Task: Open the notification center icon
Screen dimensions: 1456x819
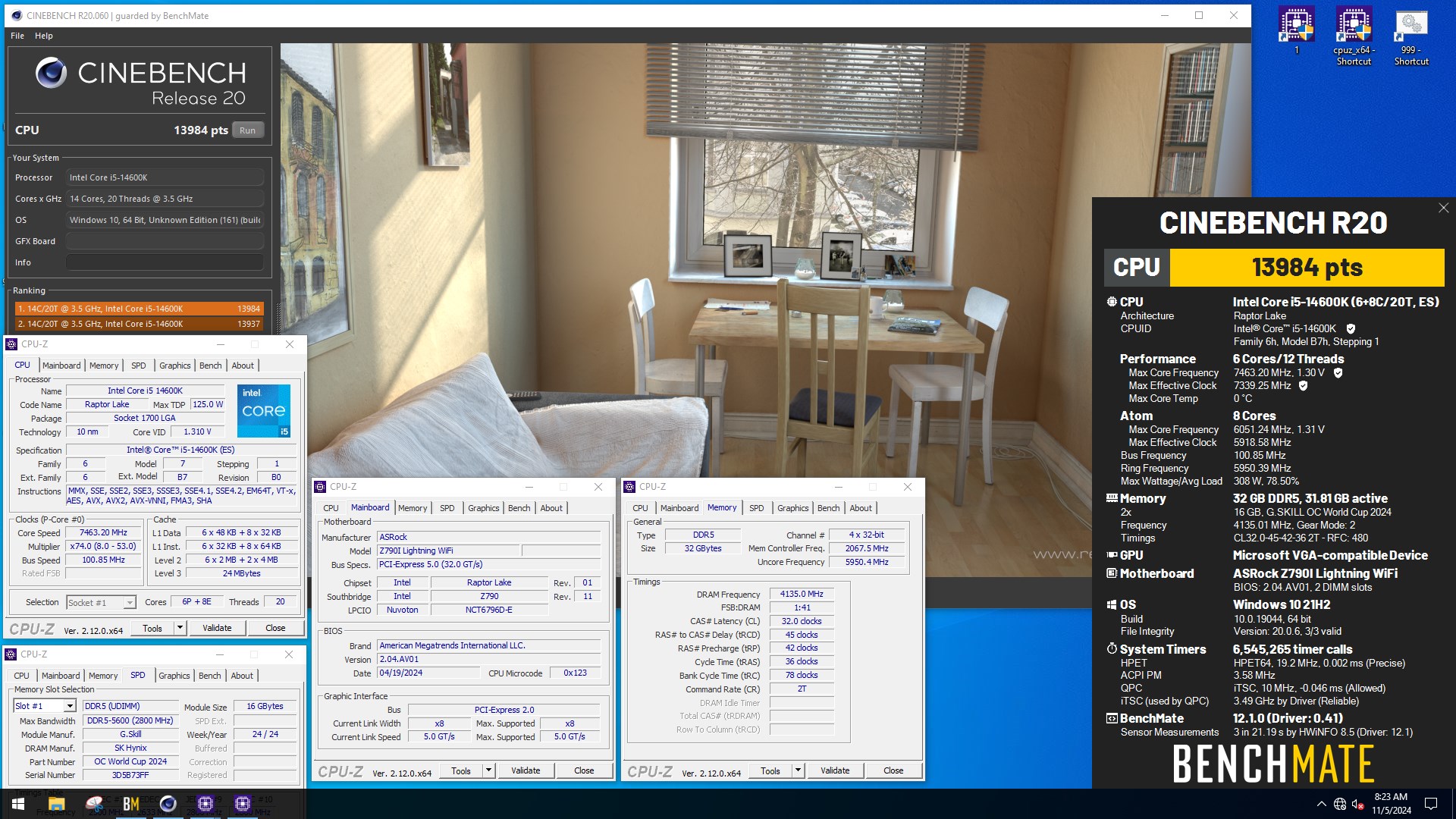Action: [x=1431, y=804]
